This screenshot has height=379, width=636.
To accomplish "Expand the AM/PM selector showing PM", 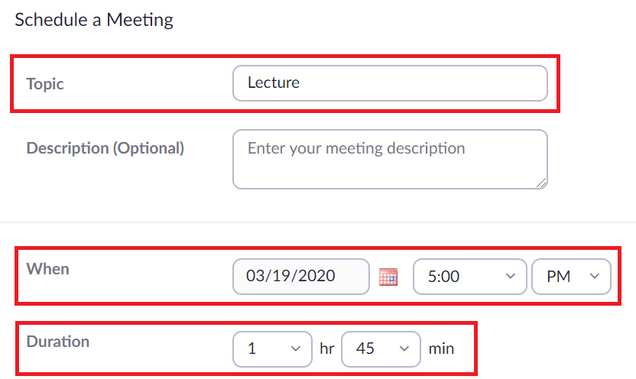I will [571, 276].
